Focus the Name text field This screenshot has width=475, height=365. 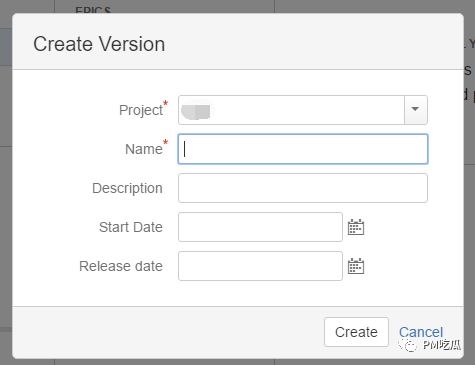point(303,149)
